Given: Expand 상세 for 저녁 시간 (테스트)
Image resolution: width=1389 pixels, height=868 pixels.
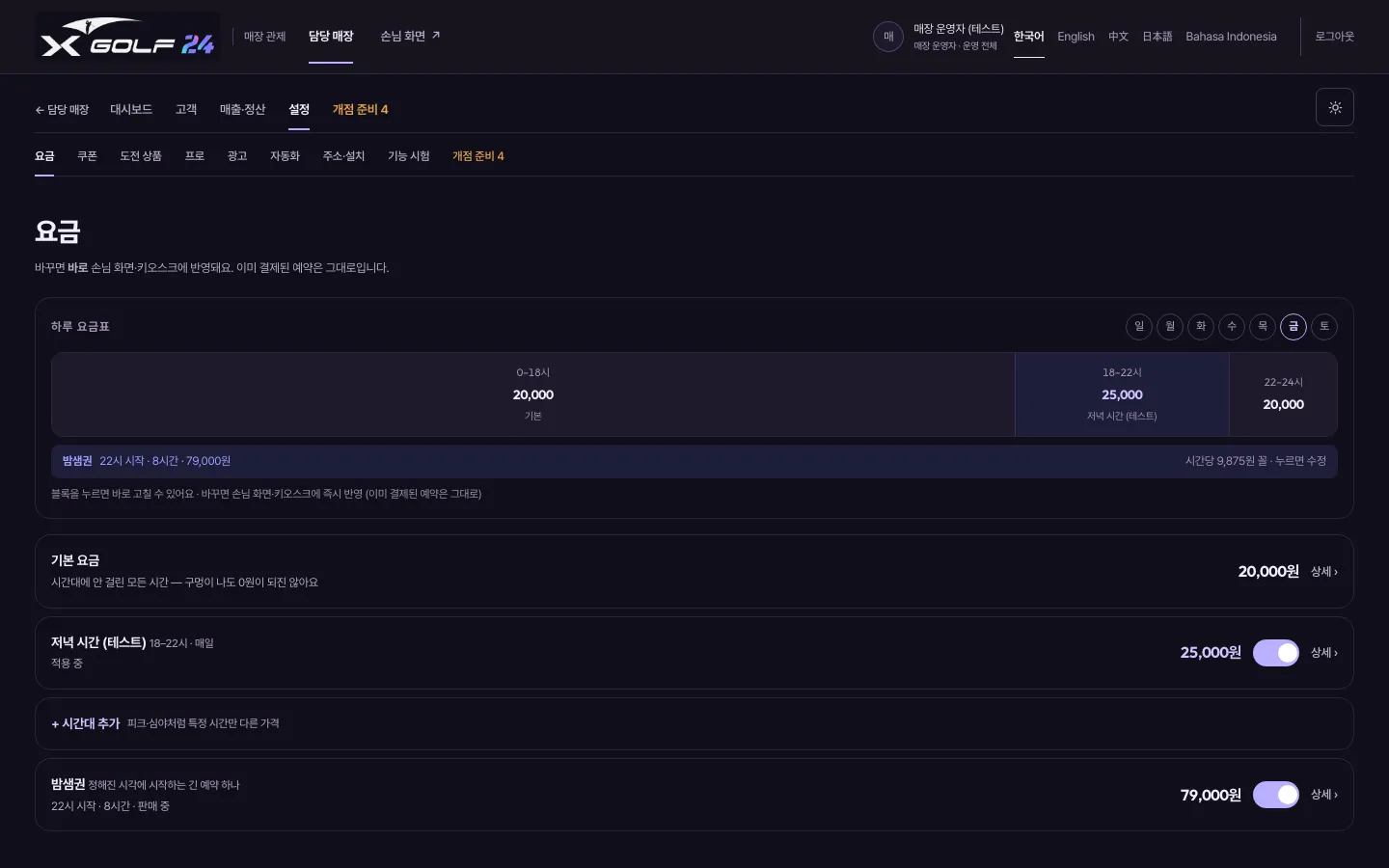Looking at the screenshot, I should (x=1324, y=653).
